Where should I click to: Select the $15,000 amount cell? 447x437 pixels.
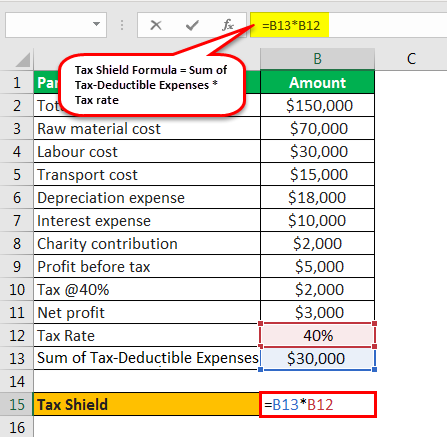317,174
